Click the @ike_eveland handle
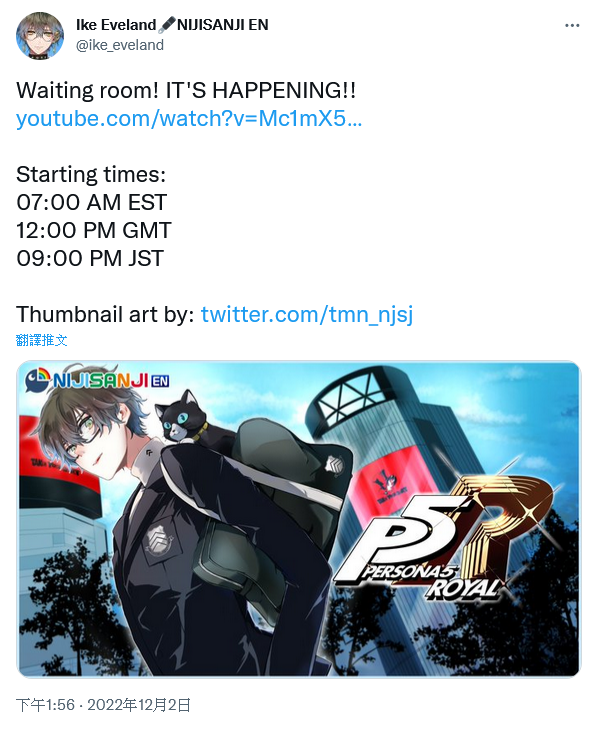The height and width of the screenshot is (731, 598). [120, 45]
